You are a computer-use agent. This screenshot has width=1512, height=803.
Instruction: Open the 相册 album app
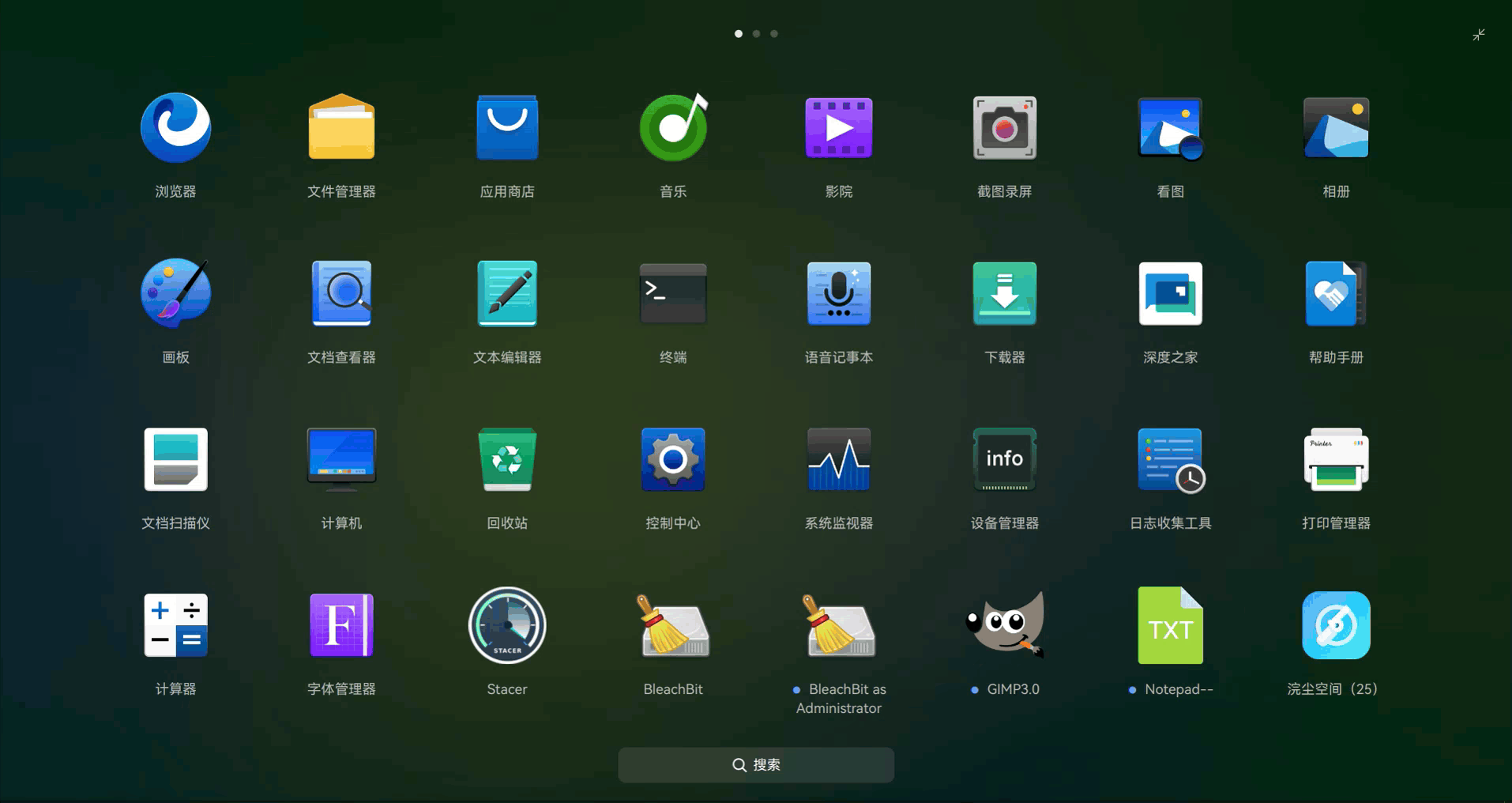coord(1337,127)
